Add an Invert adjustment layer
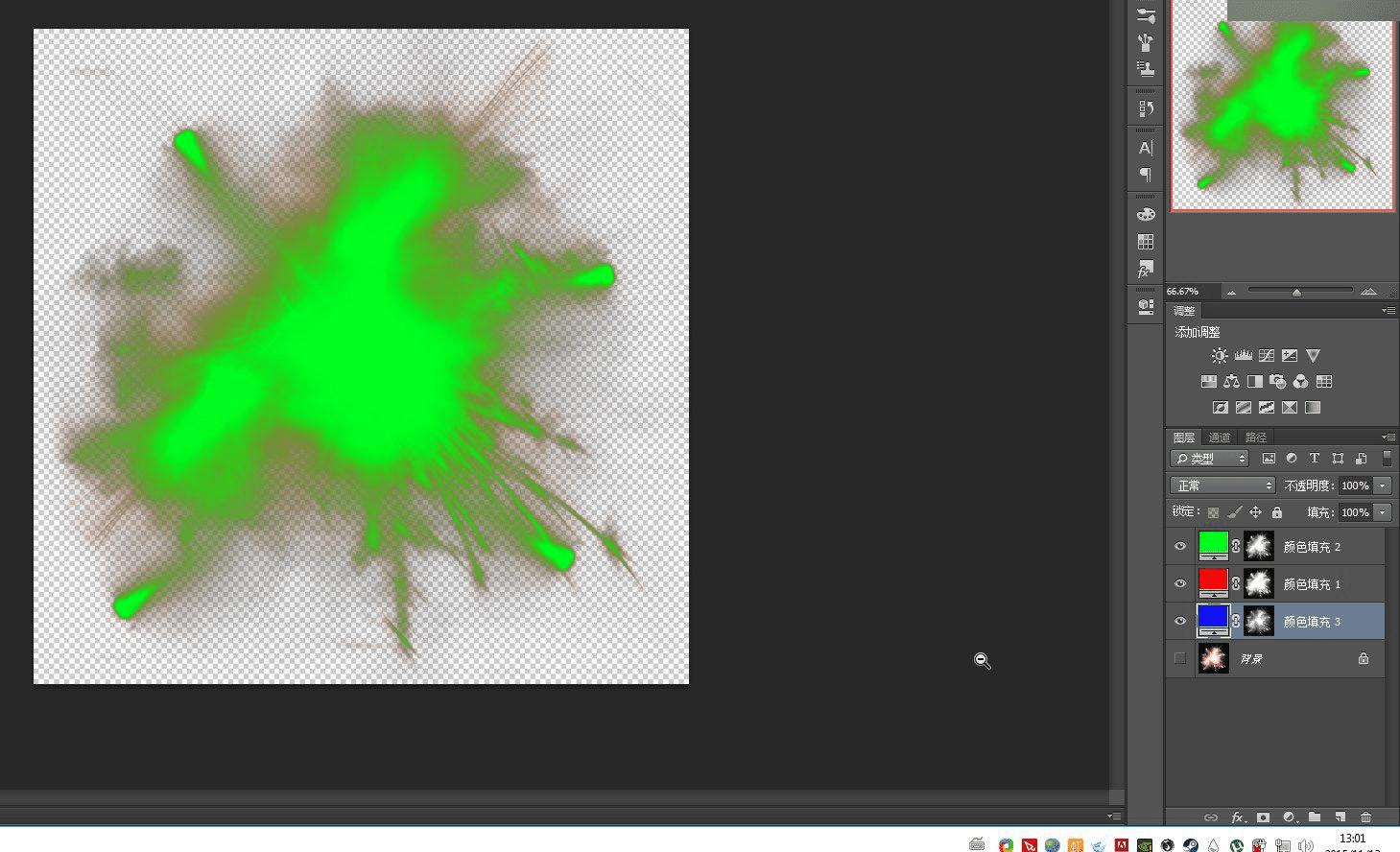 tap(1221, 408)
